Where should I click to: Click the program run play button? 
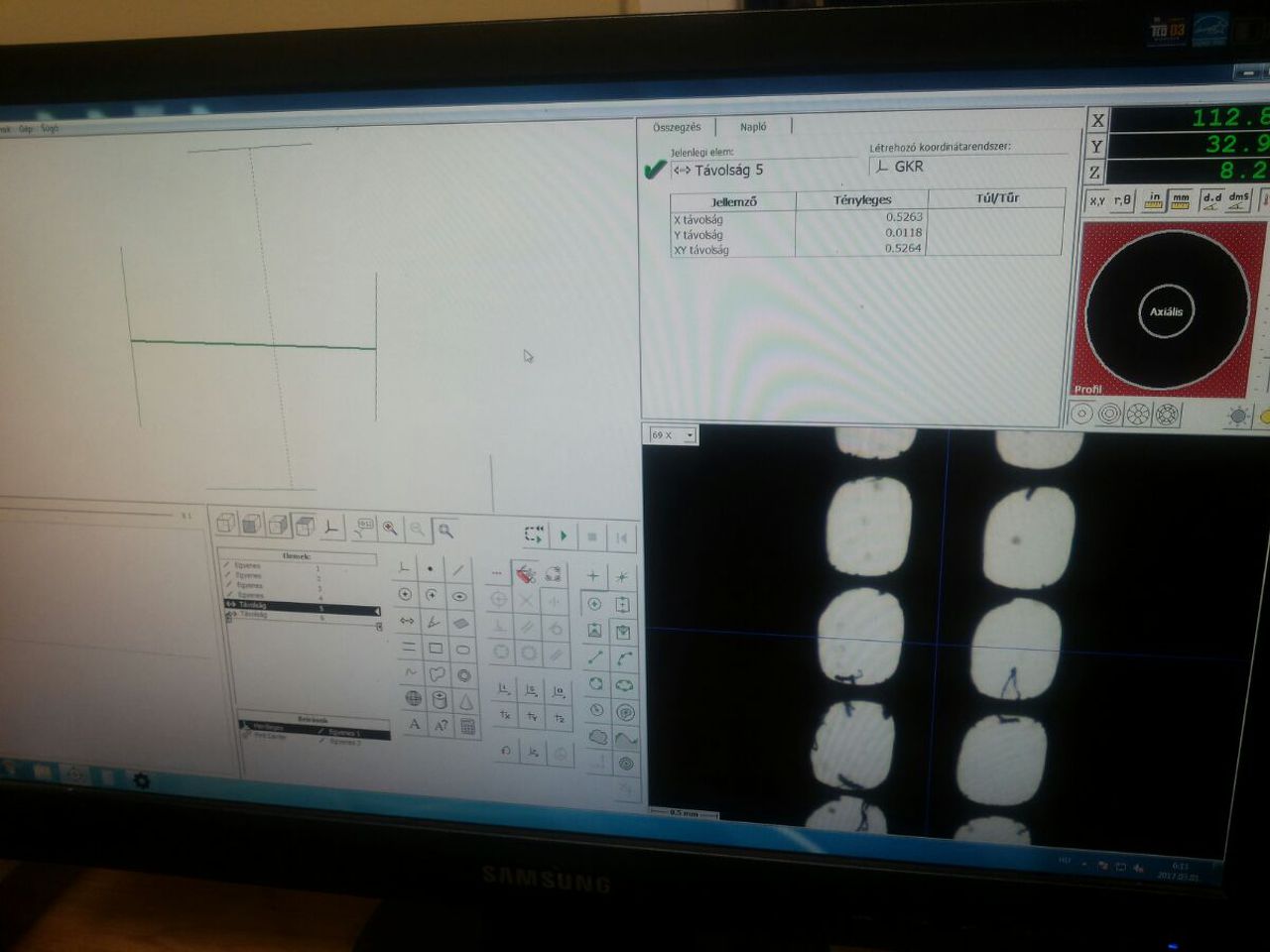click(564, 535)
